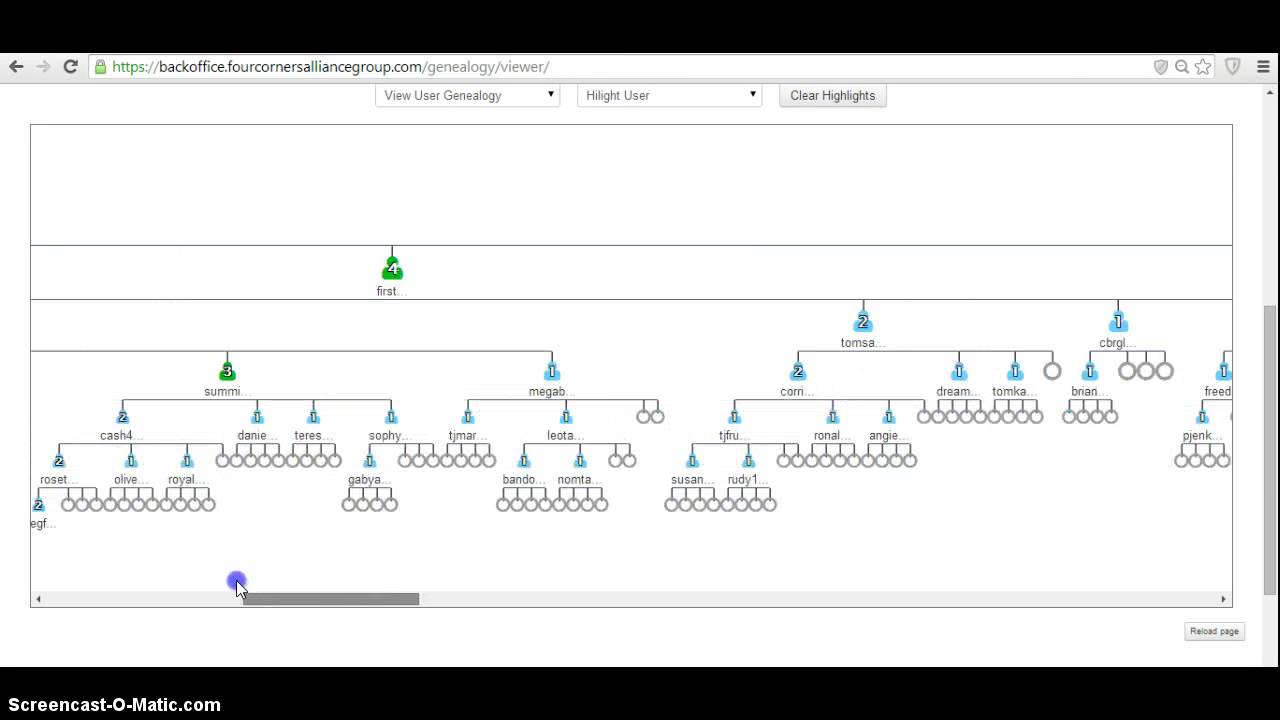Open the View User Genealogy dropdown
Screen dimensions: 1280x720
[x=467, y=95]
